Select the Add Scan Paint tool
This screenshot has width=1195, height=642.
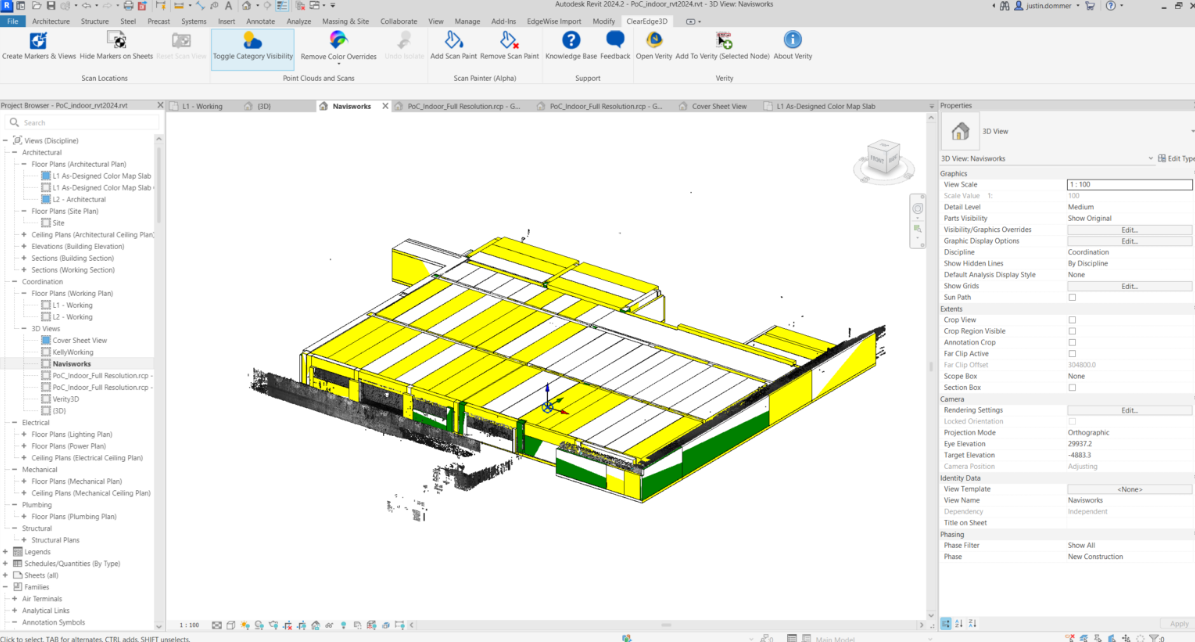[x=453, y=41]
